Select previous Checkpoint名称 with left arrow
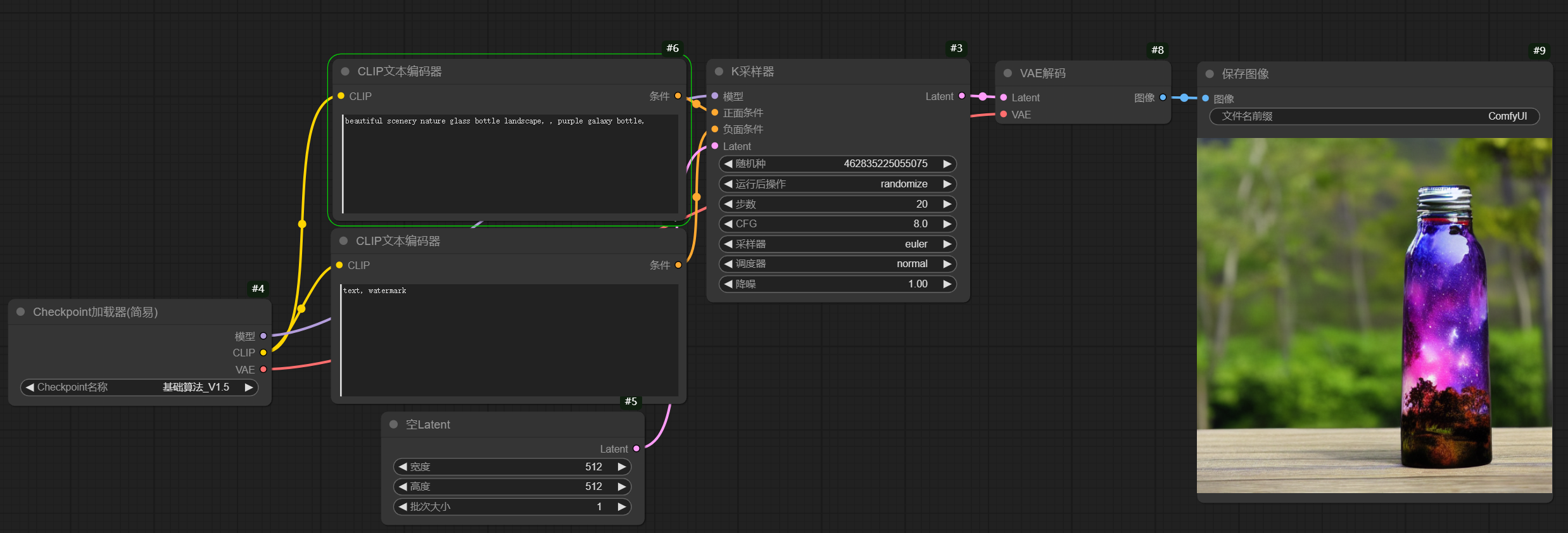Screen dimensions: 1568x533 (30, 387)
